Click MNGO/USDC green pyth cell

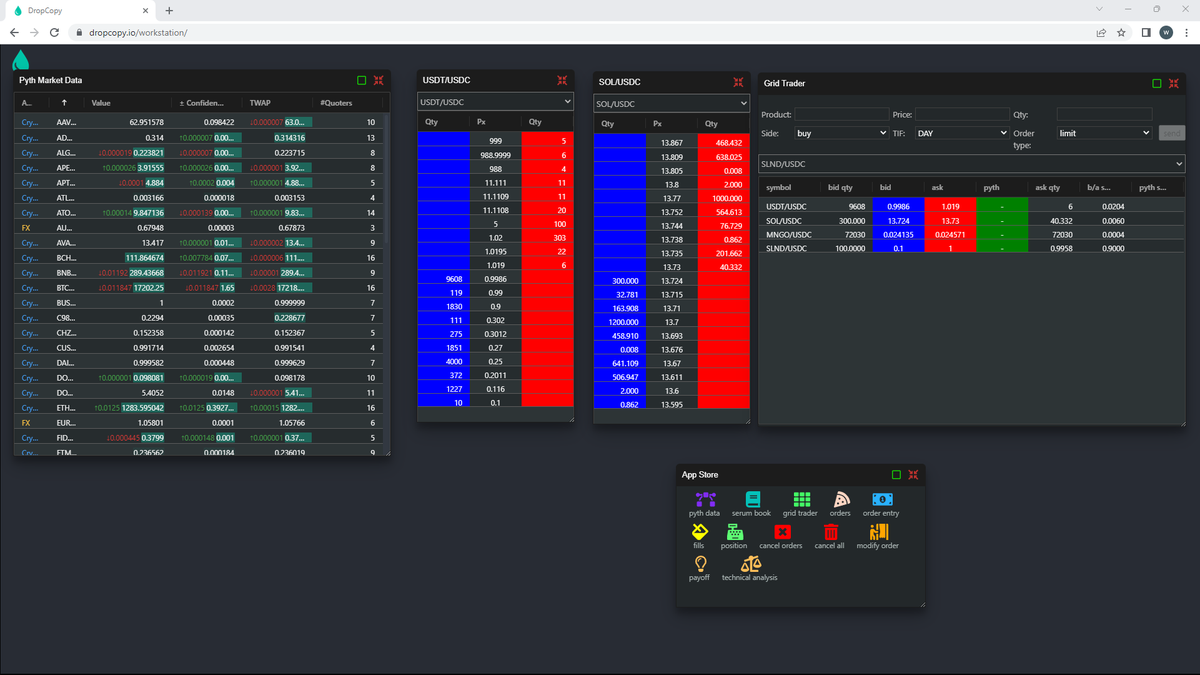[1002, 234]
